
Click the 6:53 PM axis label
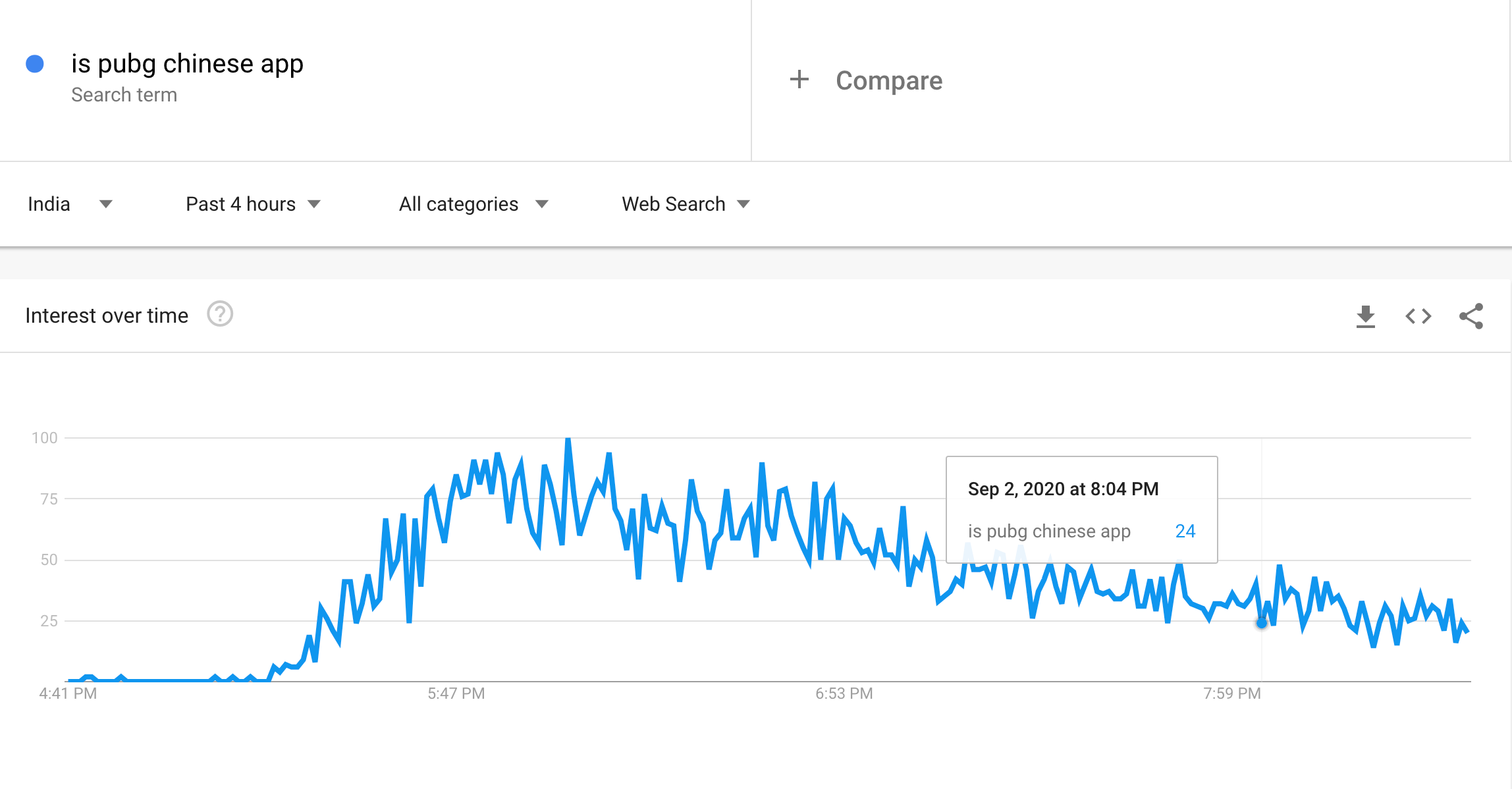click(x=844, y=694)
